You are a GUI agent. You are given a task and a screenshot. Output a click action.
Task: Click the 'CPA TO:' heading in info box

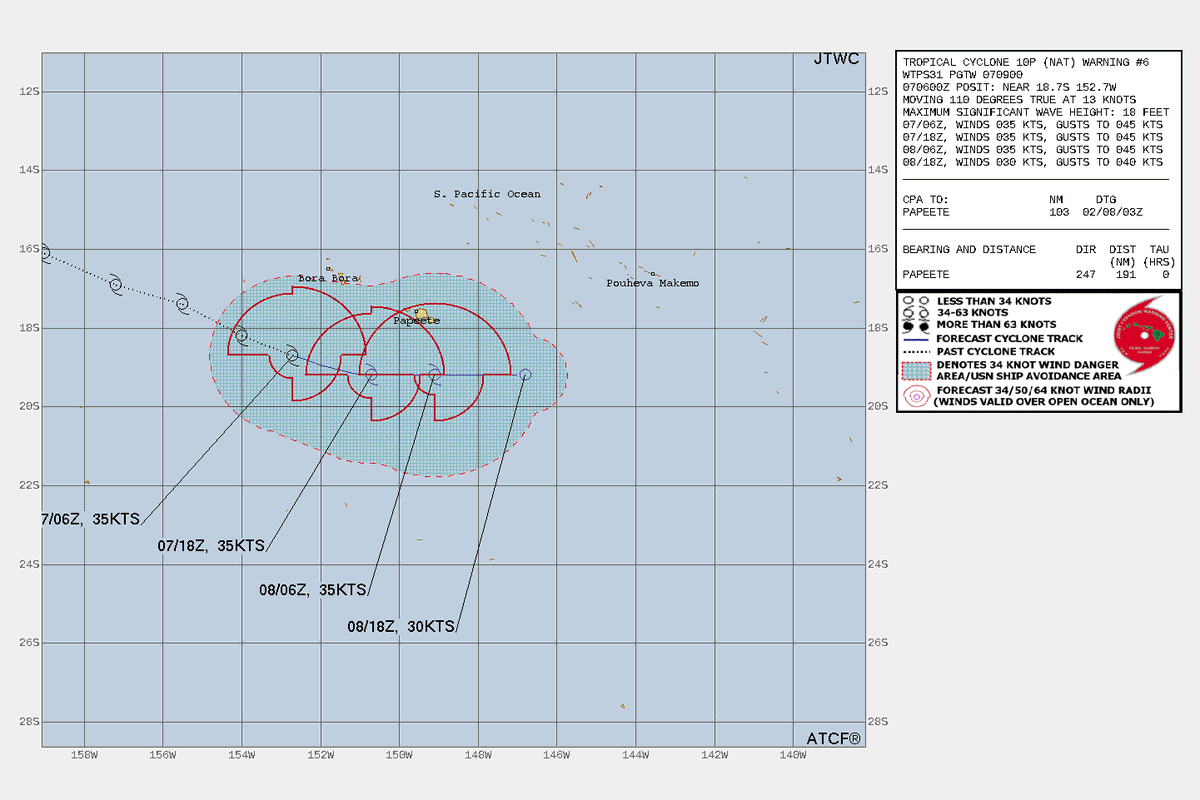coord(925,199)
